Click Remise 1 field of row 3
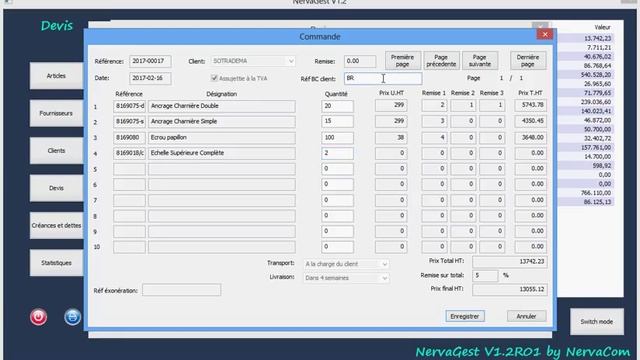Screen dimensions: 640x360 (434, 138)
